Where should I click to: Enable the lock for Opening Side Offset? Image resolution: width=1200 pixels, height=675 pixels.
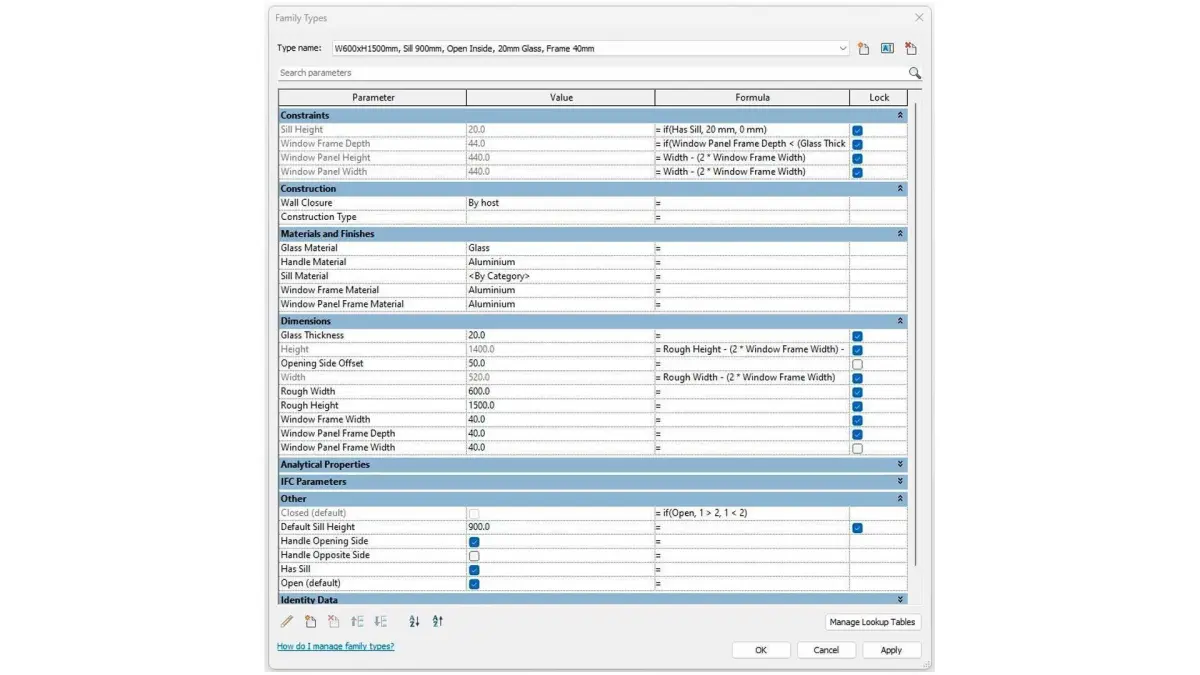[857, 364]
